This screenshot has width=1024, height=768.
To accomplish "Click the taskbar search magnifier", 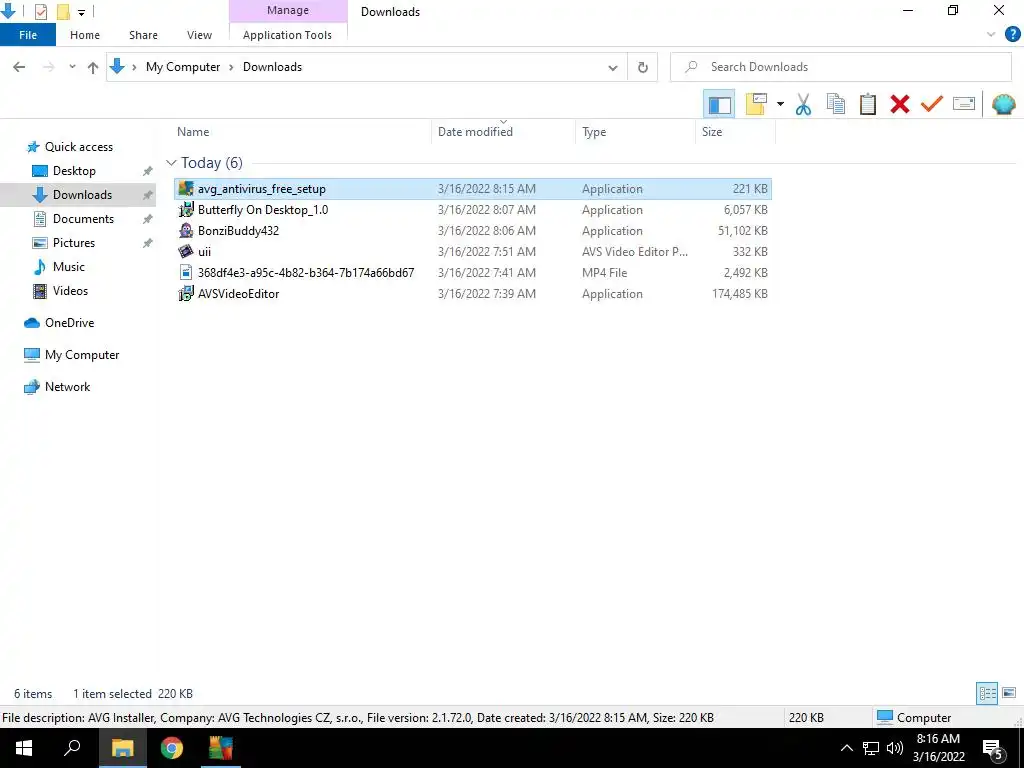I will point(72,747).
